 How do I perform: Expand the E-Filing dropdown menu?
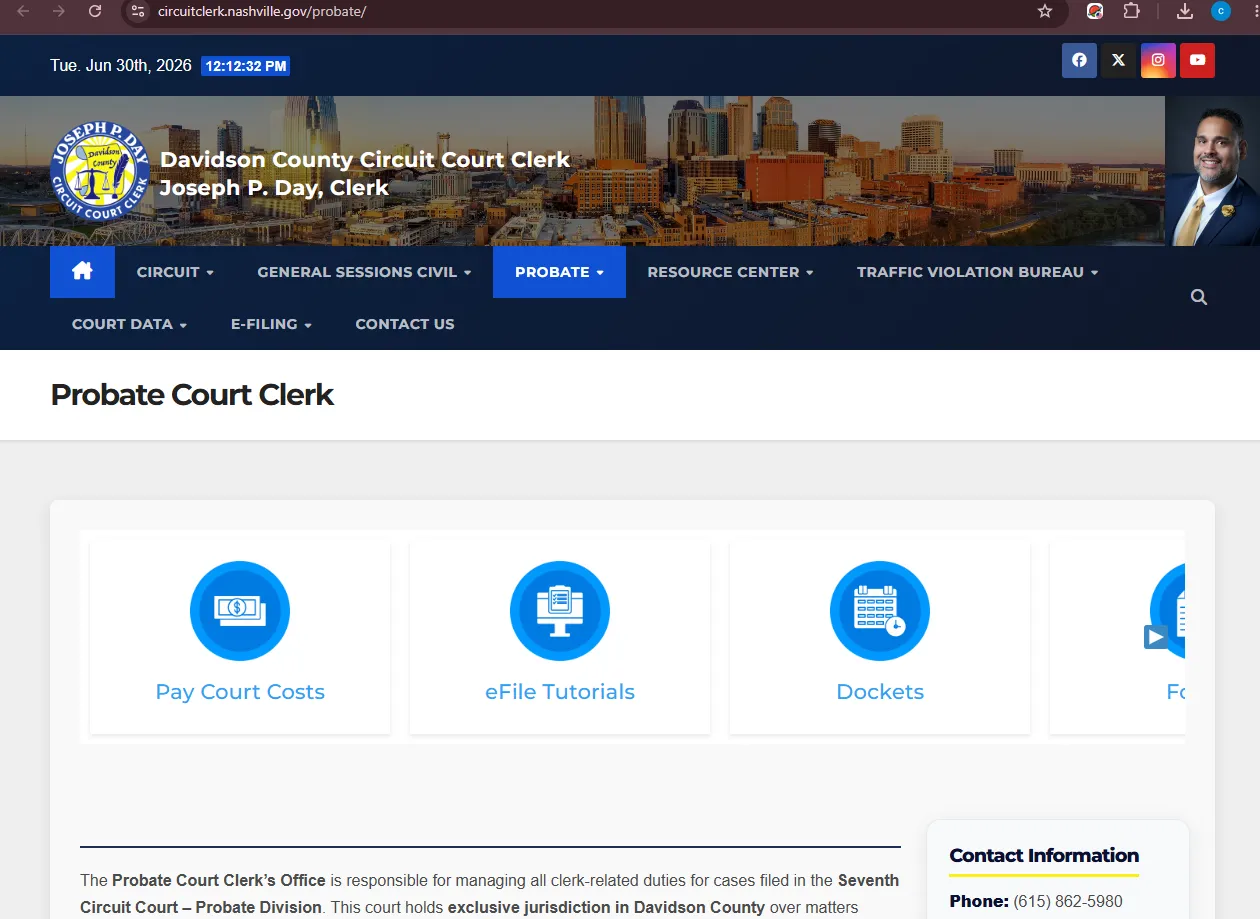point(271,324)
